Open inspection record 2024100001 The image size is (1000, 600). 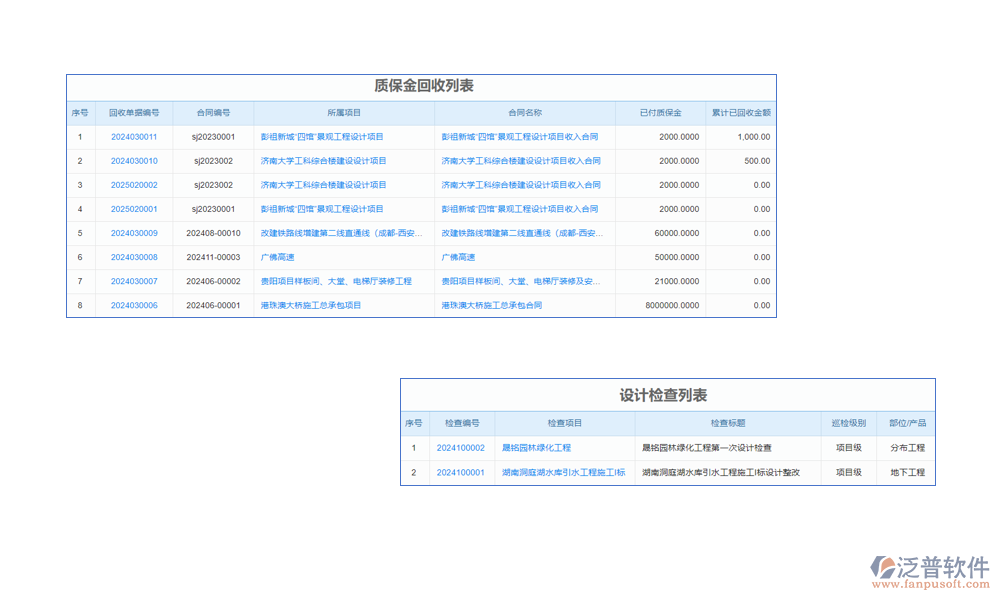point(460,472)
